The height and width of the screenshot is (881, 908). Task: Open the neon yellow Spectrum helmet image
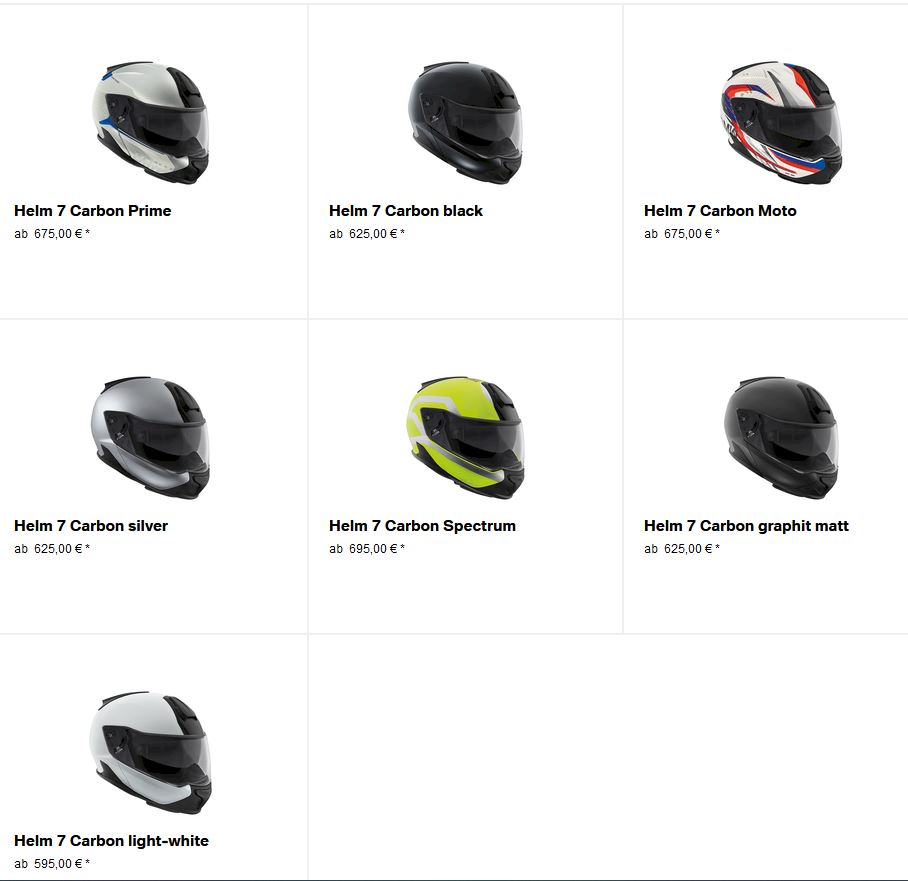pyautogui.click(x=465, y=437)
